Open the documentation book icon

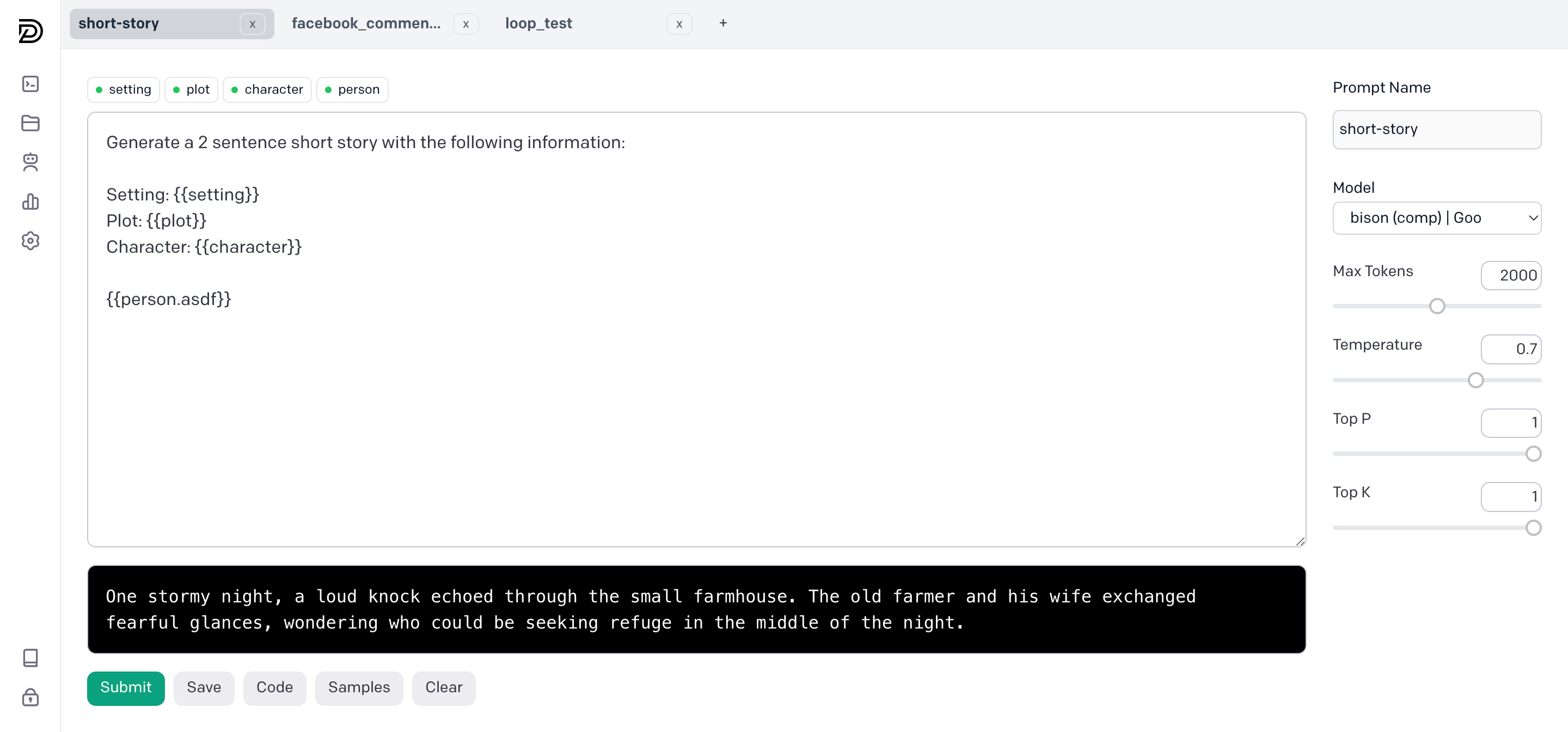30,658
